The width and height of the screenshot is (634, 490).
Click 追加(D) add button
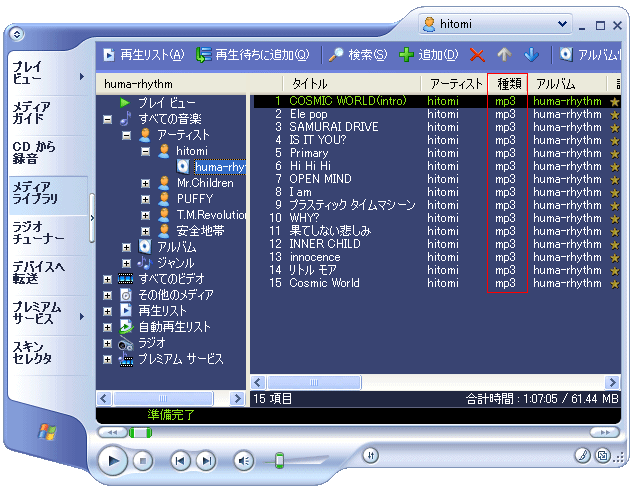(x=429, y=55)
